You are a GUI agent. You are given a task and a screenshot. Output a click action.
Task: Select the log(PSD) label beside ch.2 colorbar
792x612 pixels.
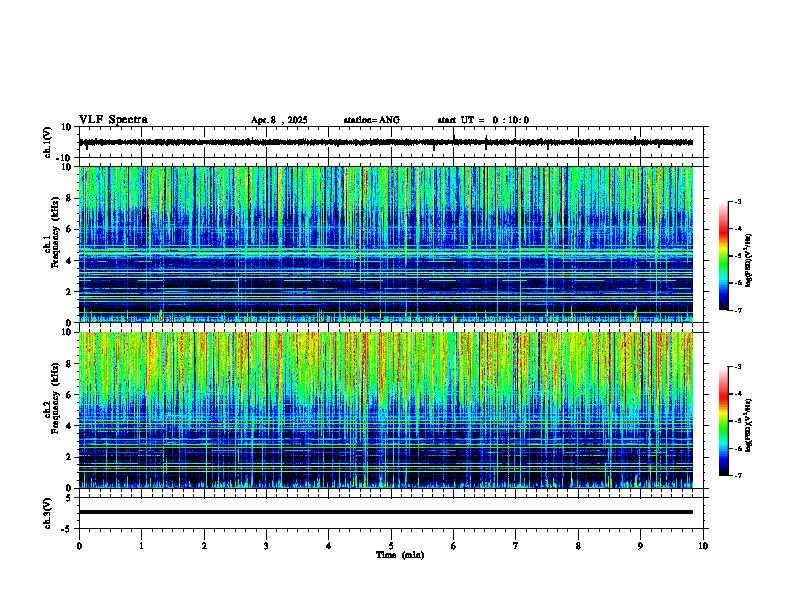[749, 425]
